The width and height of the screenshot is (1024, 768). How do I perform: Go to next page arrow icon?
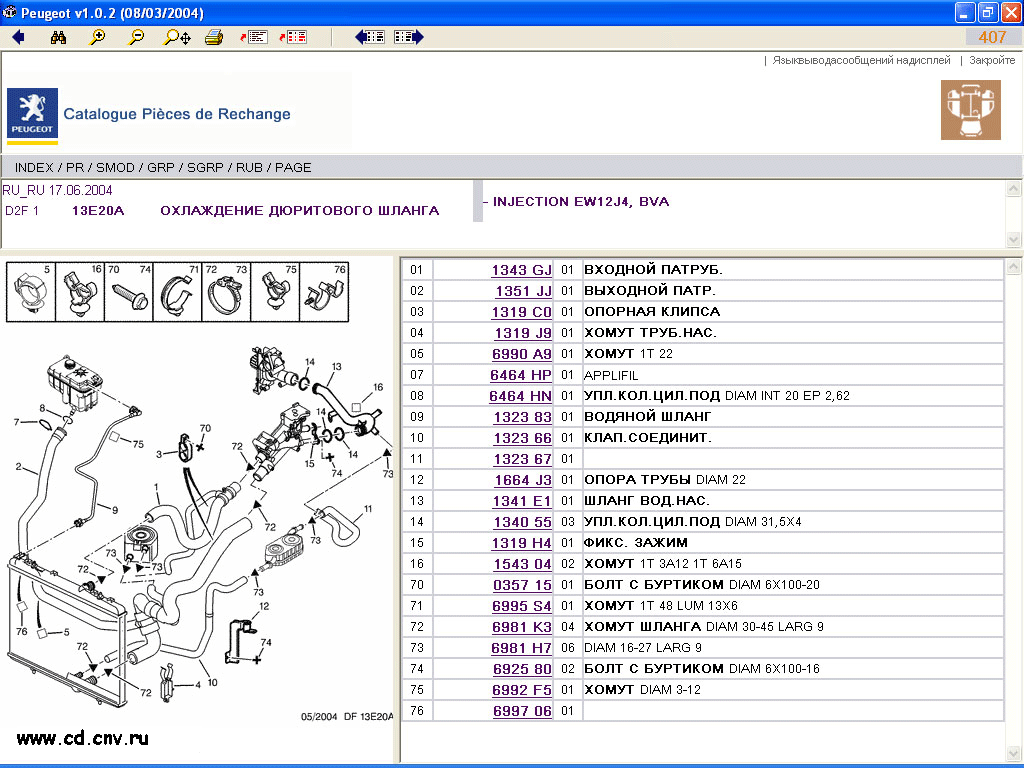point(409,37)
